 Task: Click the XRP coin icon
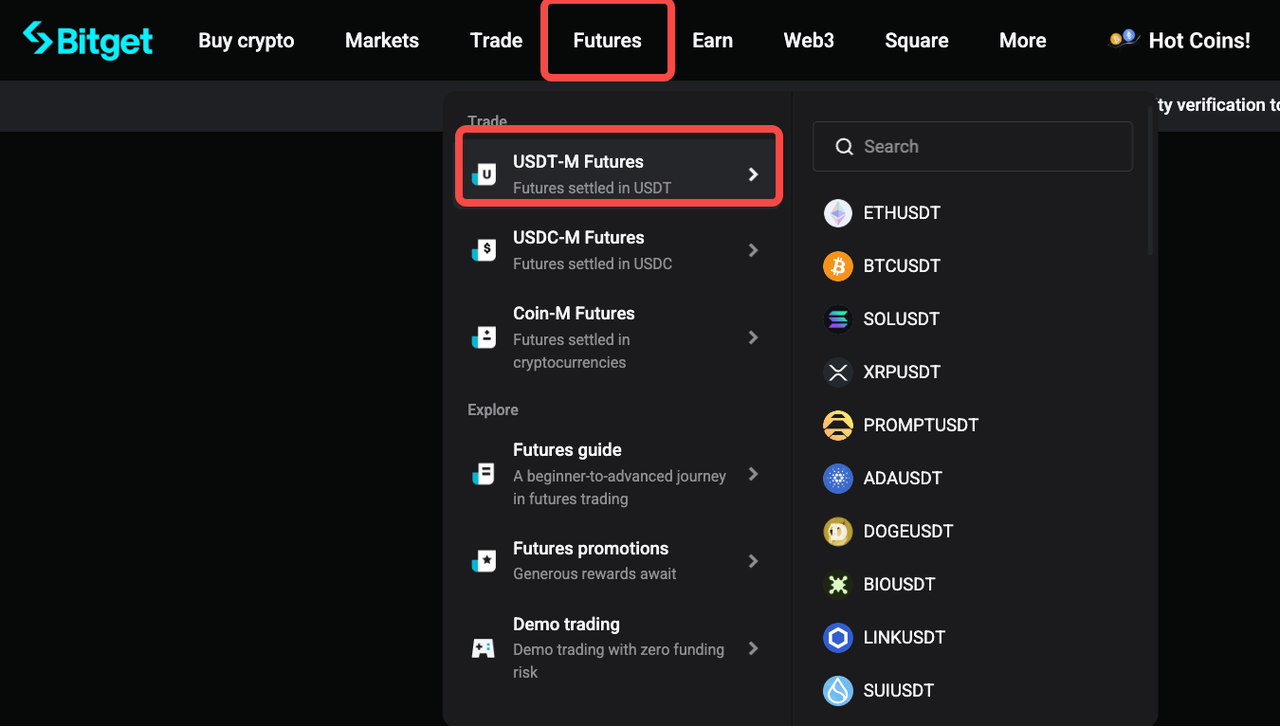click(838, 372)
